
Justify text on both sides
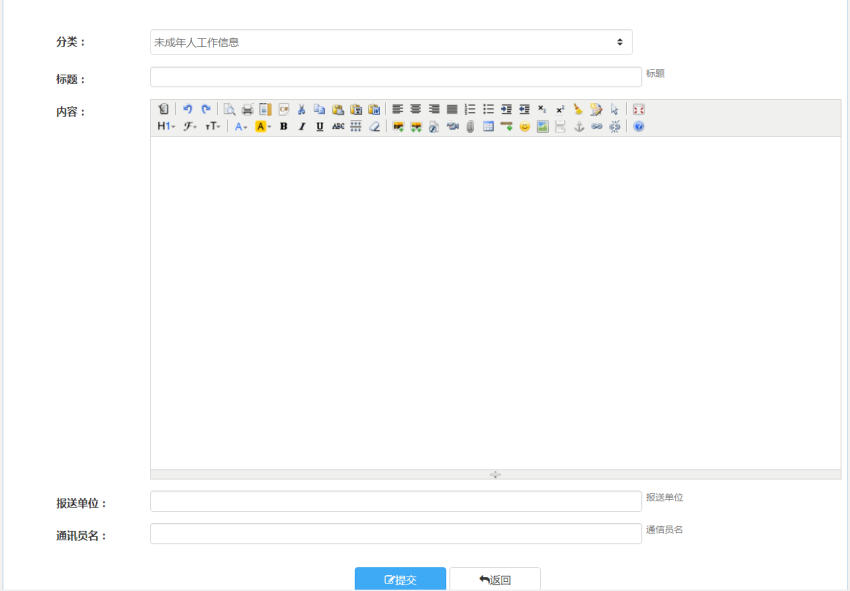pos(452,109)
